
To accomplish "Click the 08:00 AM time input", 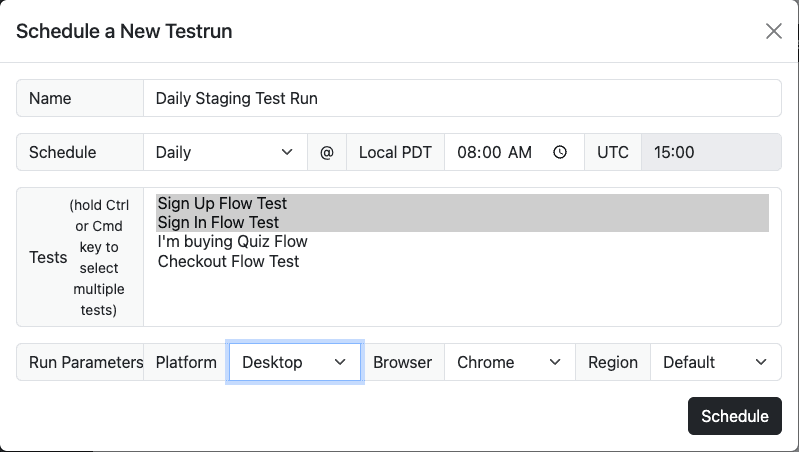I will point(495,153).
